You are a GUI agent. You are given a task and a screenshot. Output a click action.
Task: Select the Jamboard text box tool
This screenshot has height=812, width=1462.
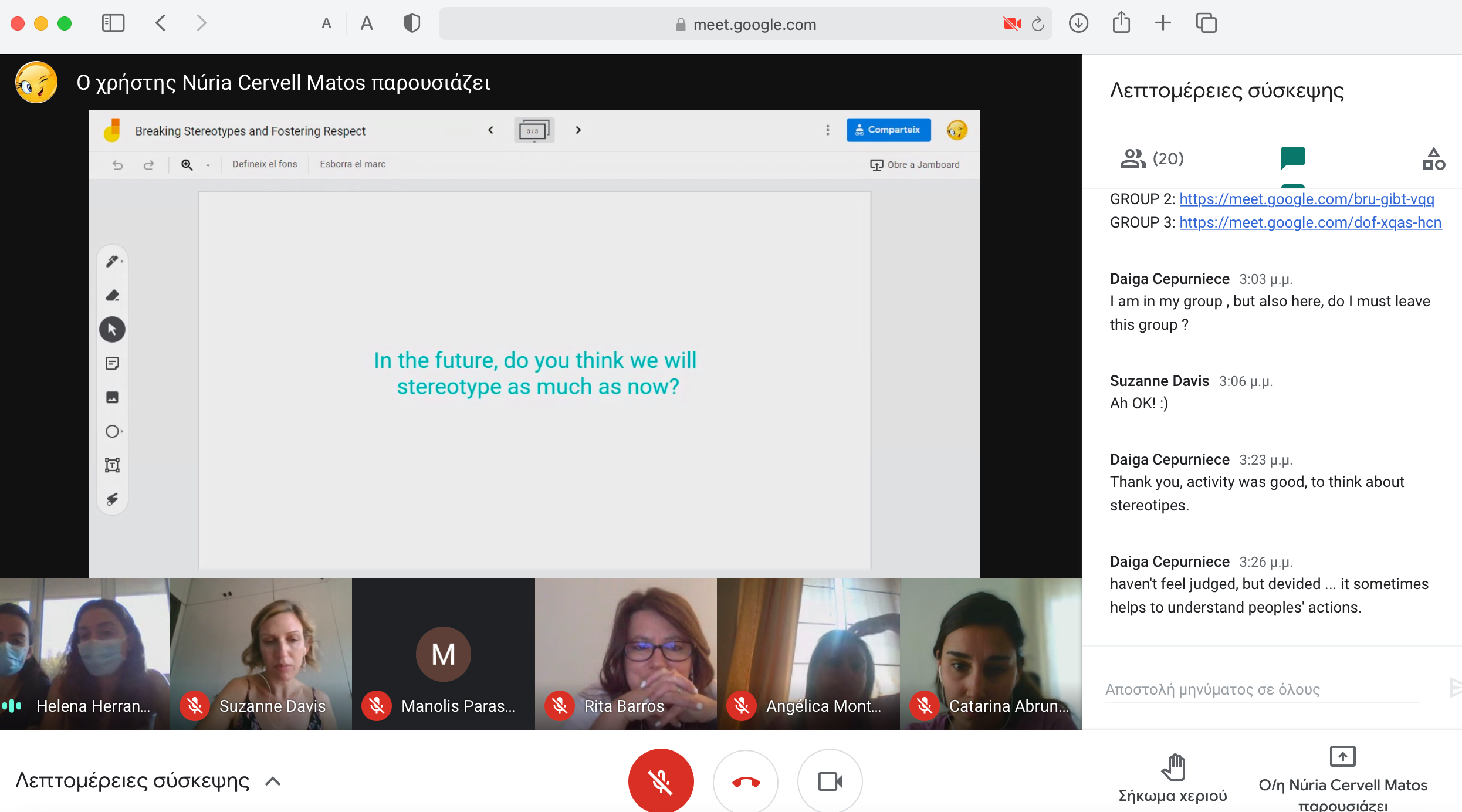pos(113,465)
